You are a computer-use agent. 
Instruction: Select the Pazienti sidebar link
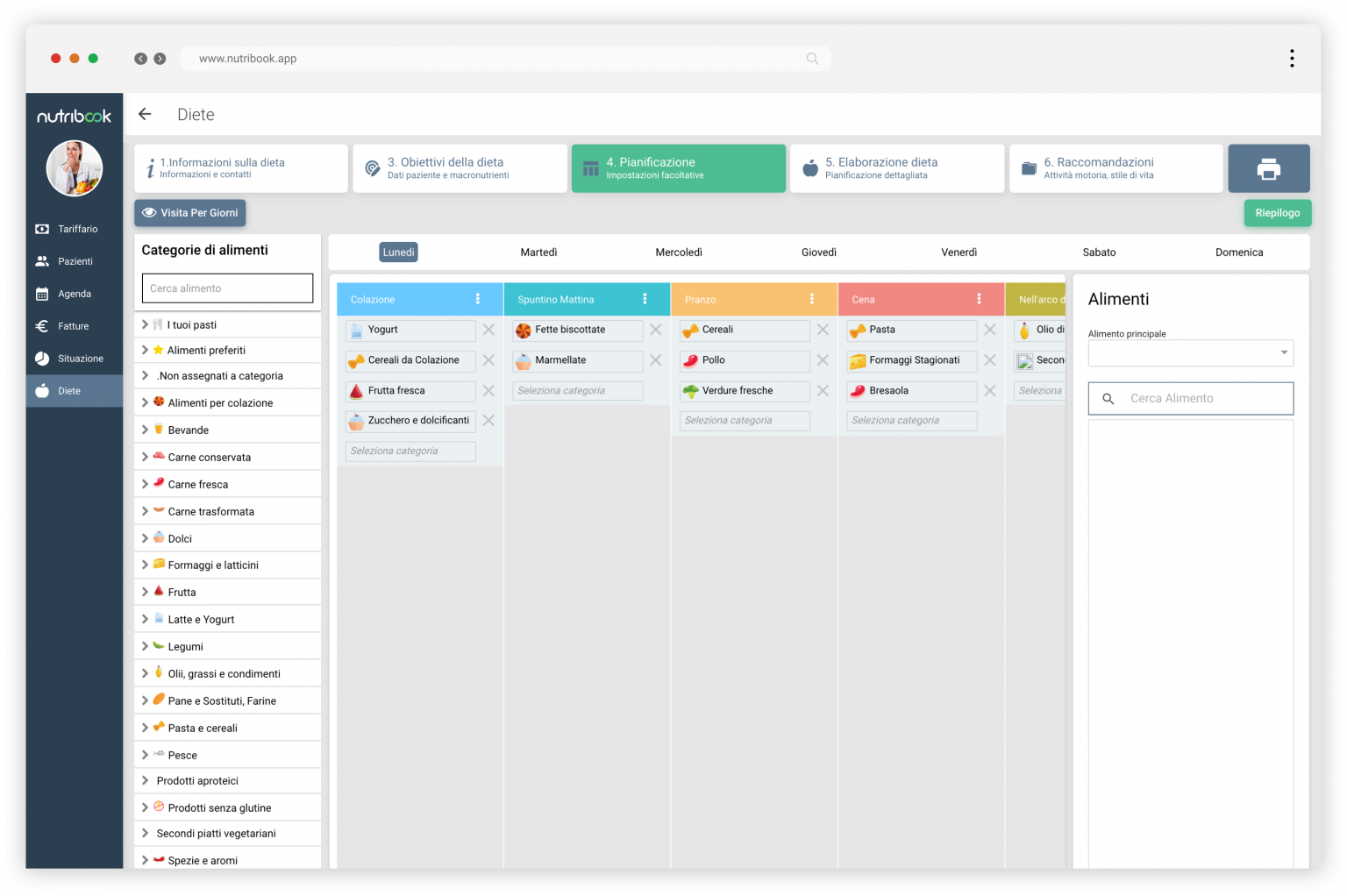tap(75, 261)
